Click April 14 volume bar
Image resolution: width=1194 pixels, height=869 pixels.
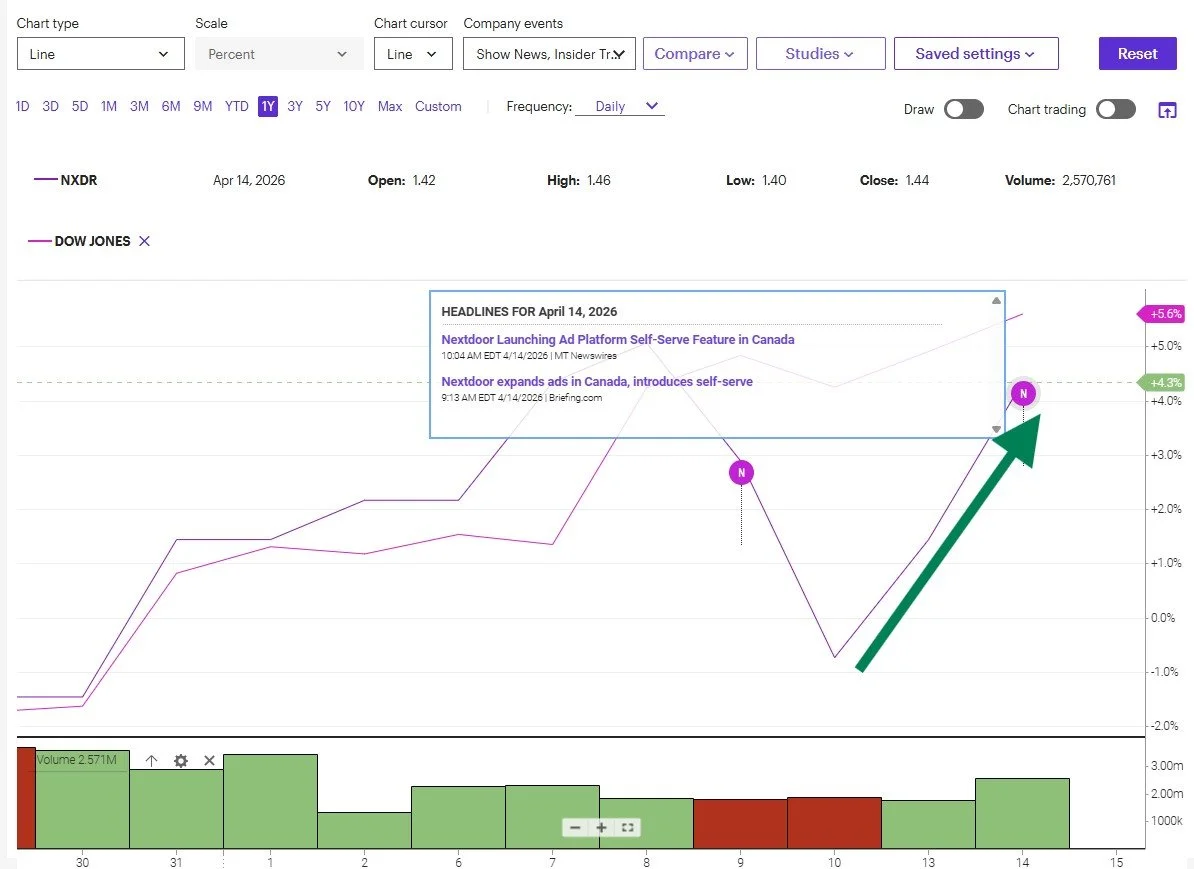[x=1022, y=813]
